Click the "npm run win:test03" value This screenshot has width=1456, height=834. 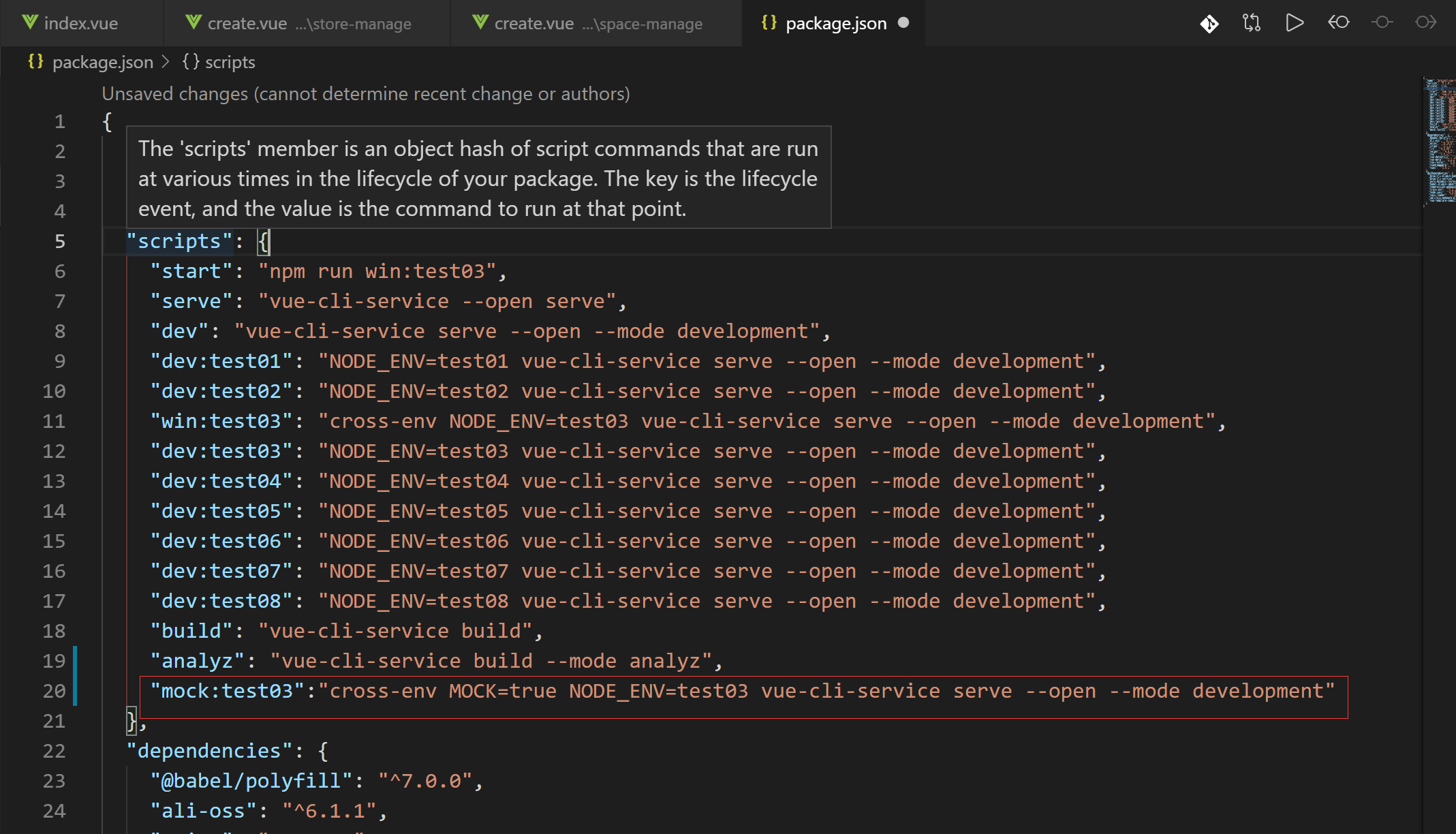[377, 271]
